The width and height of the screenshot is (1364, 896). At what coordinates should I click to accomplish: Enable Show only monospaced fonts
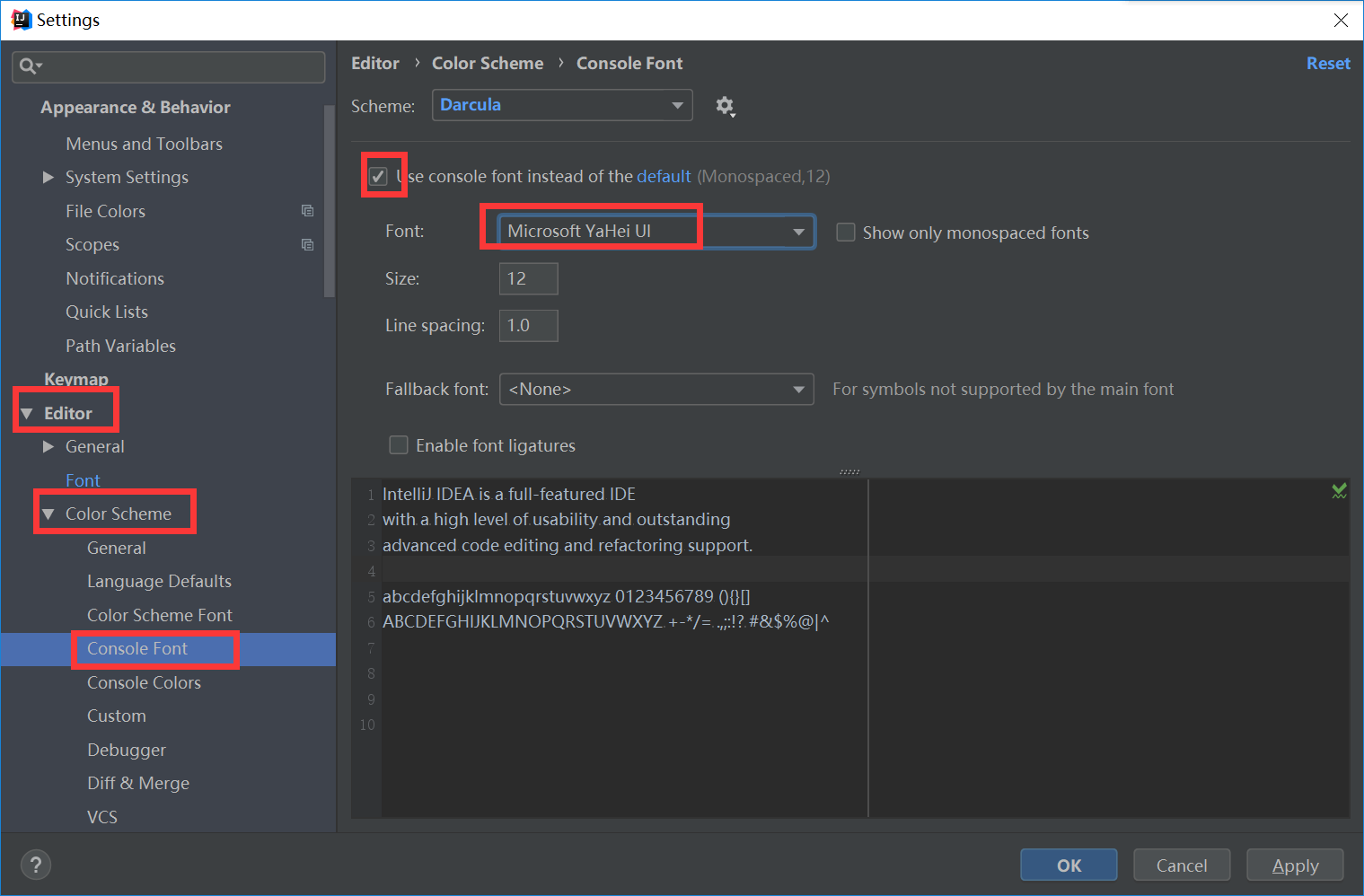[x=845, y=232]
